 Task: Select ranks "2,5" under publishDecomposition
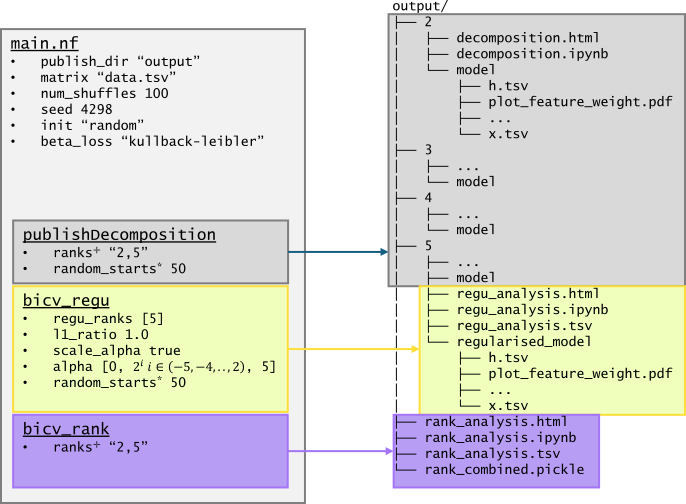(101, 253)
